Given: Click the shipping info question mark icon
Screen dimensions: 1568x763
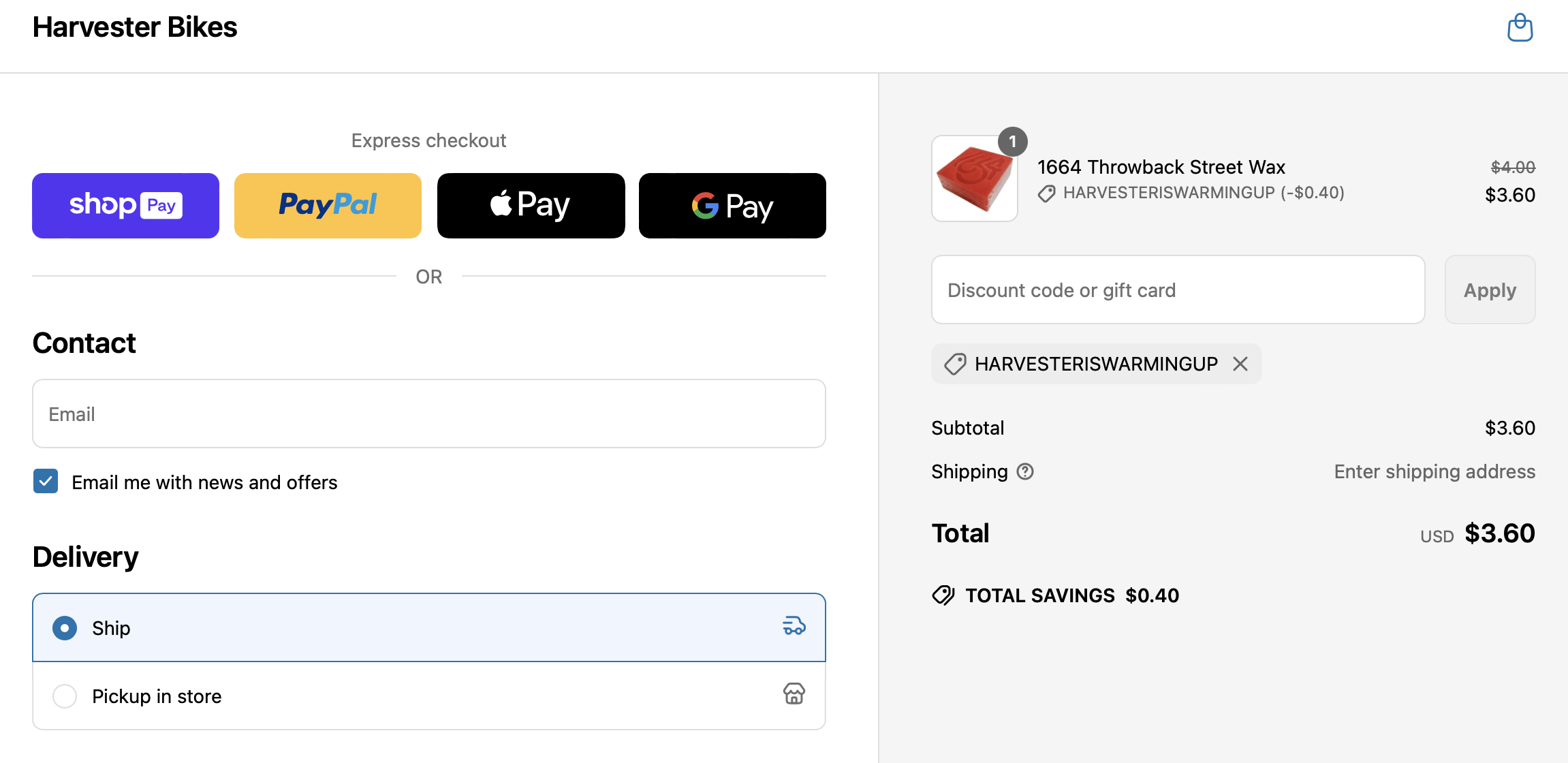Looking at the screenshot, I should point(1025,471).
